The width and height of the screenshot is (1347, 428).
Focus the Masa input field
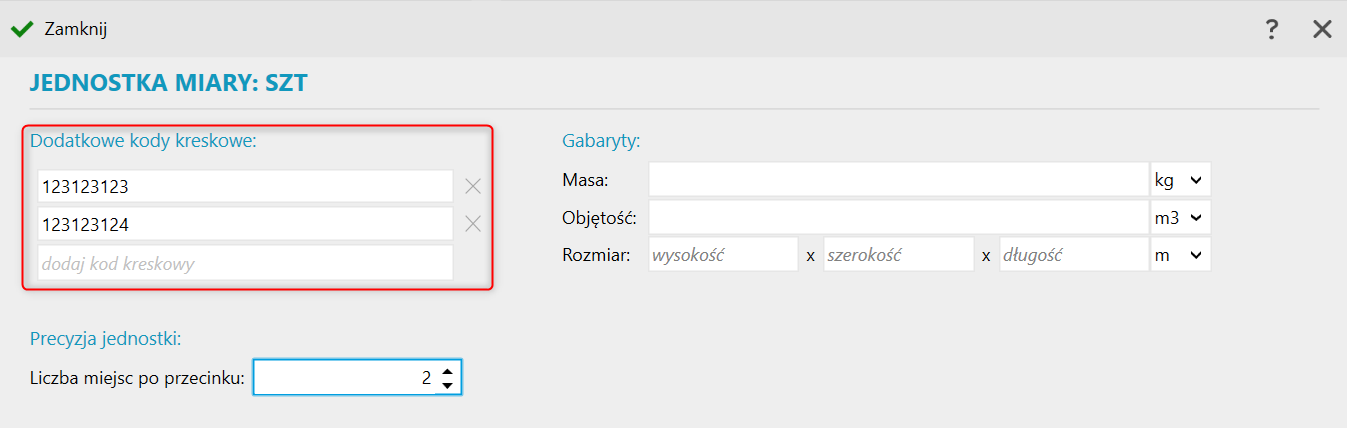coord(898,180)
